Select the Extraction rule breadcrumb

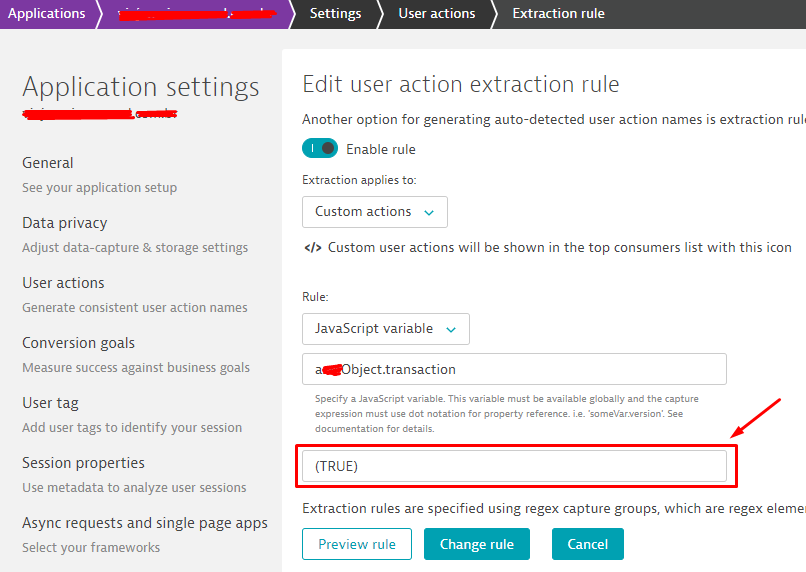coord(558,14)
